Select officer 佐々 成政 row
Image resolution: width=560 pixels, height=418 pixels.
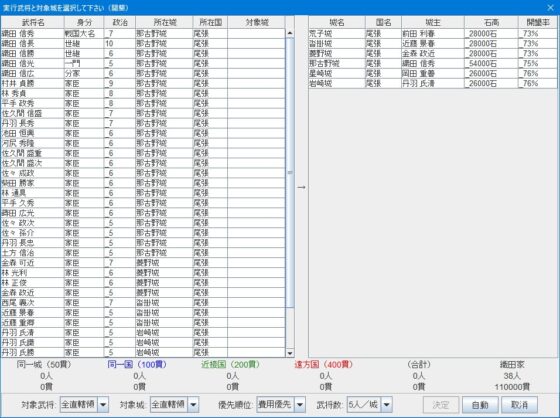143,173
